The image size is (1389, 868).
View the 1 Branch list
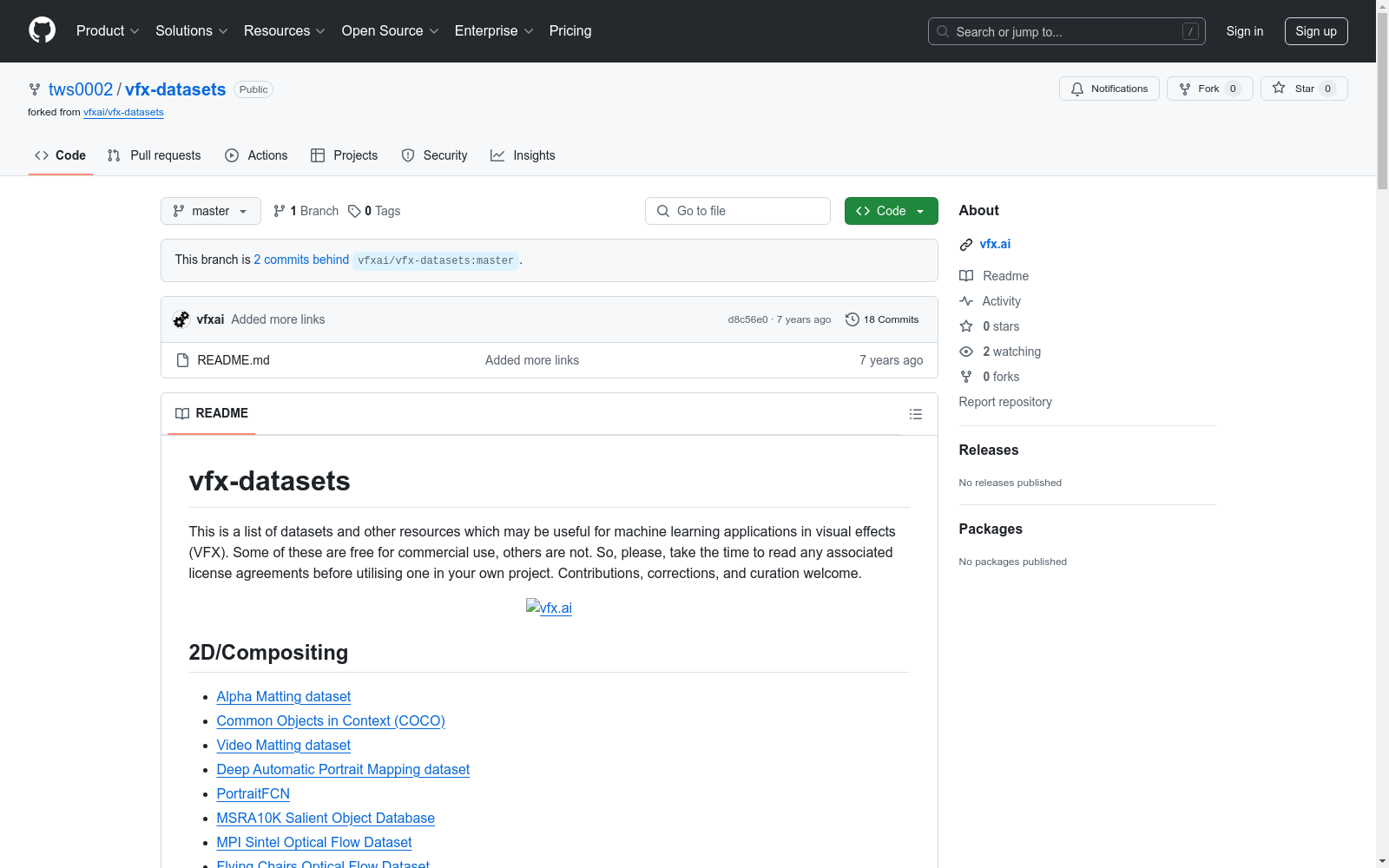306,211
